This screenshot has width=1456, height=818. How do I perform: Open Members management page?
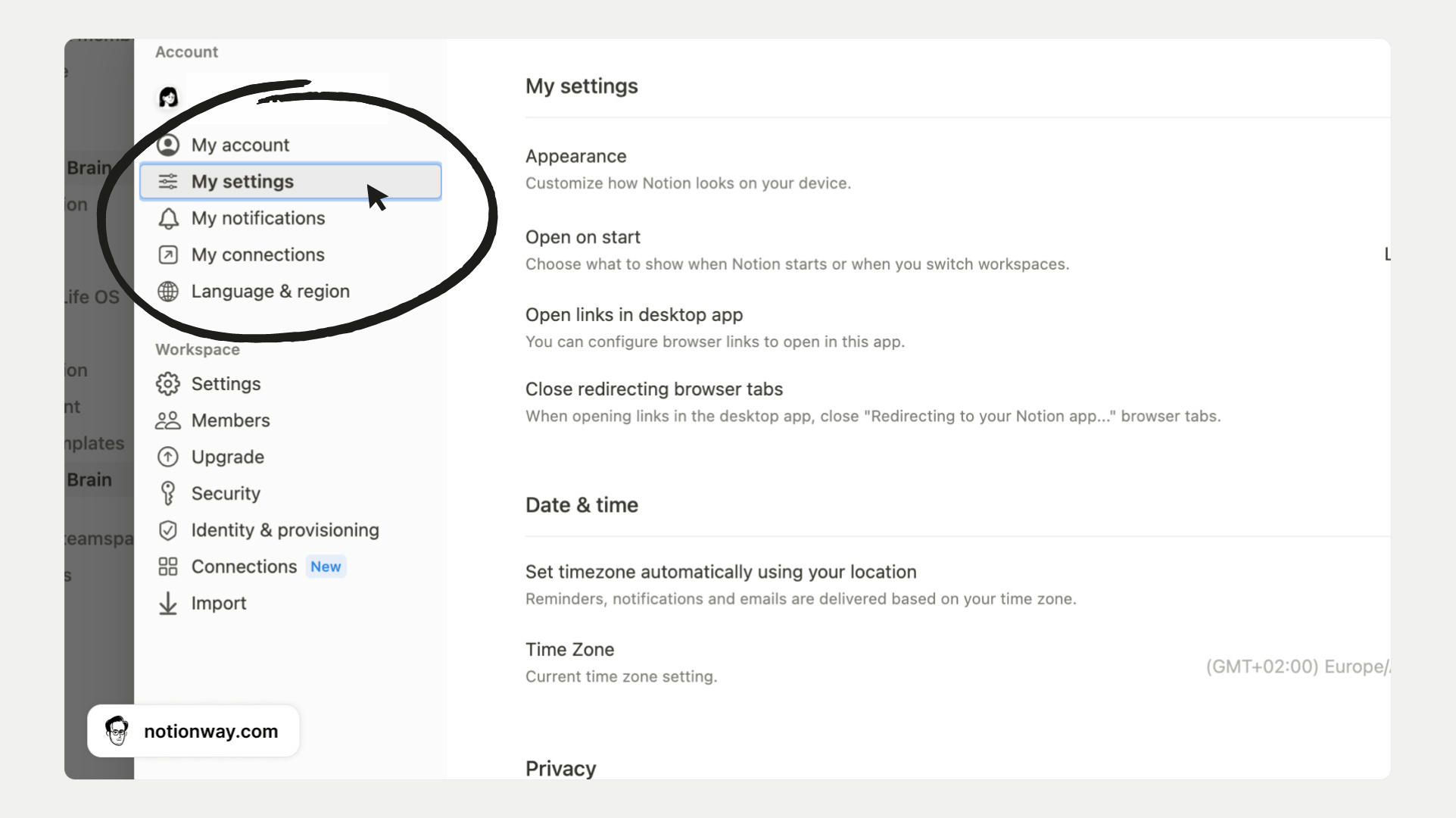230,420
